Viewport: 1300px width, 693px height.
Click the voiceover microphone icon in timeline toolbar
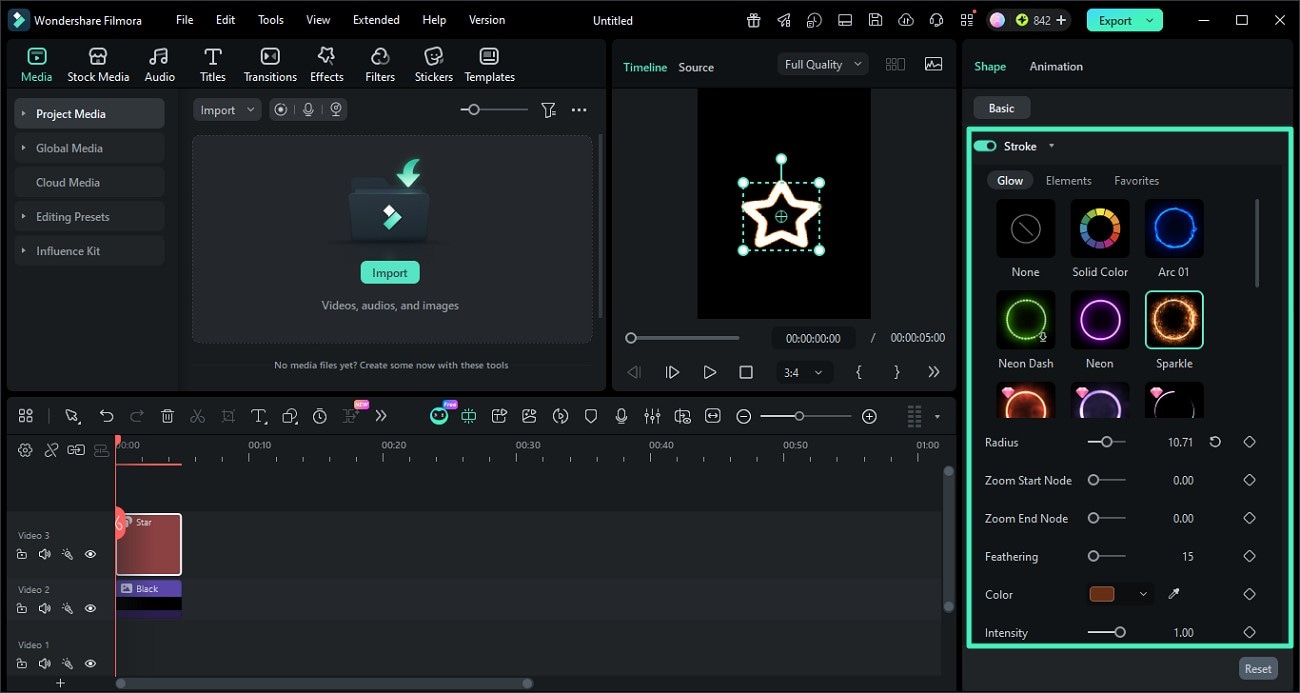621,416
